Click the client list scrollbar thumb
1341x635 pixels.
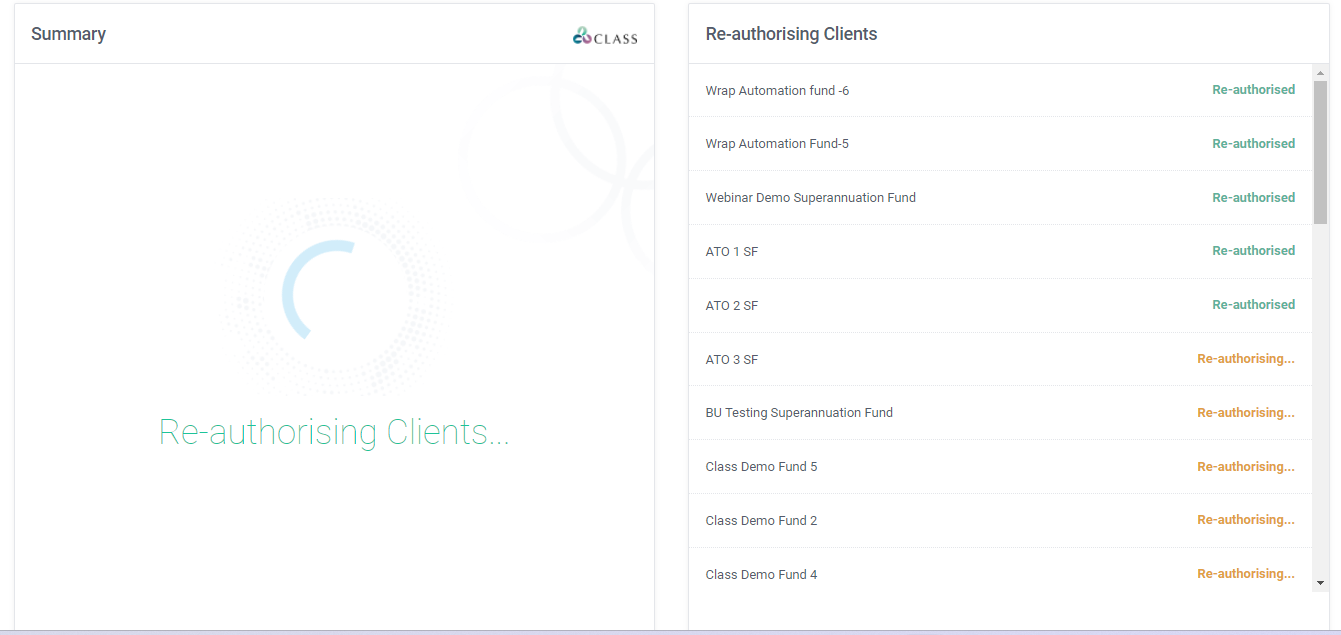point(1320,150)
